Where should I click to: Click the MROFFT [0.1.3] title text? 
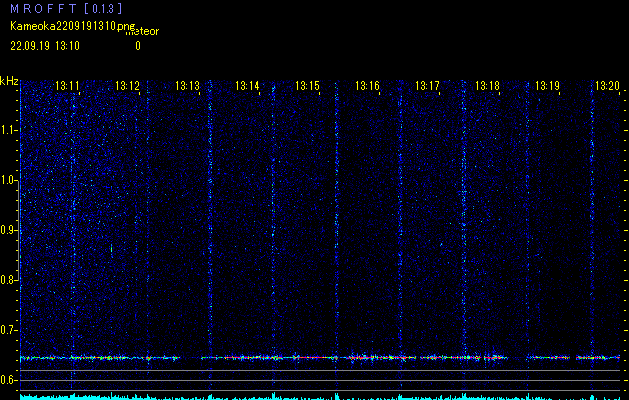[66, 8]
